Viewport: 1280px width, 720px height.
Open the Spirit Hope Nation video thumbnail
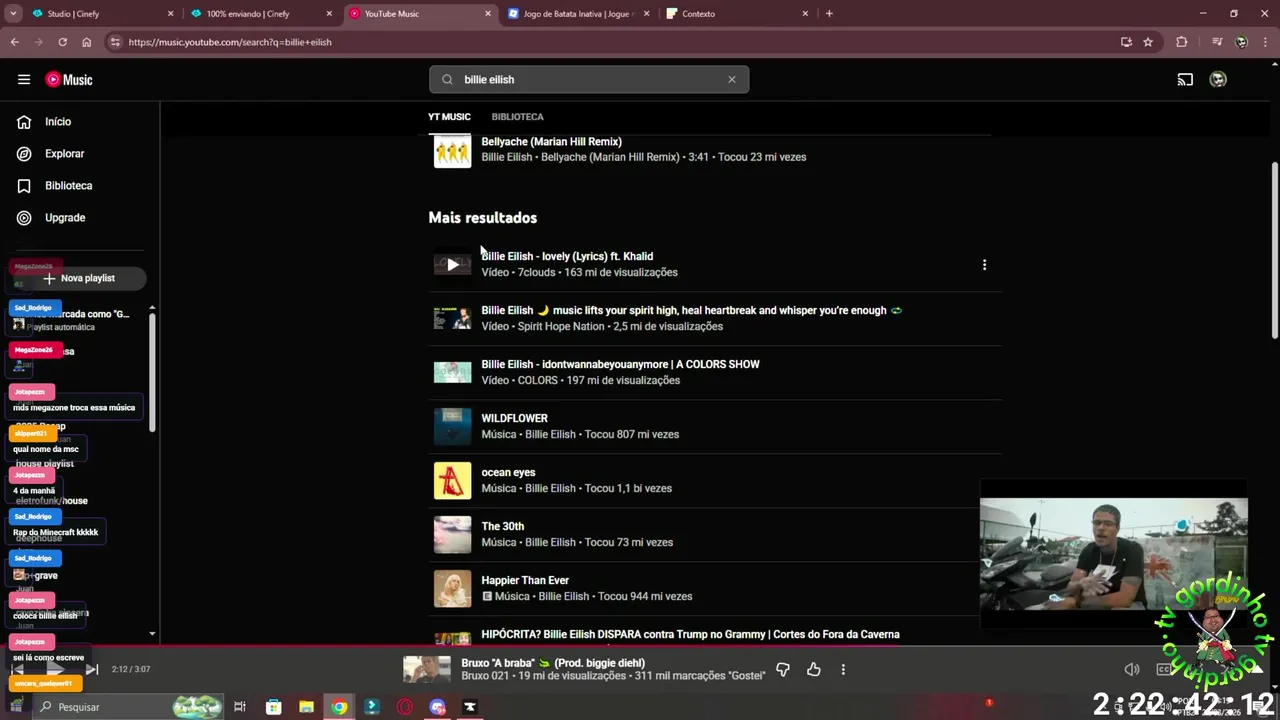point(452,318)
